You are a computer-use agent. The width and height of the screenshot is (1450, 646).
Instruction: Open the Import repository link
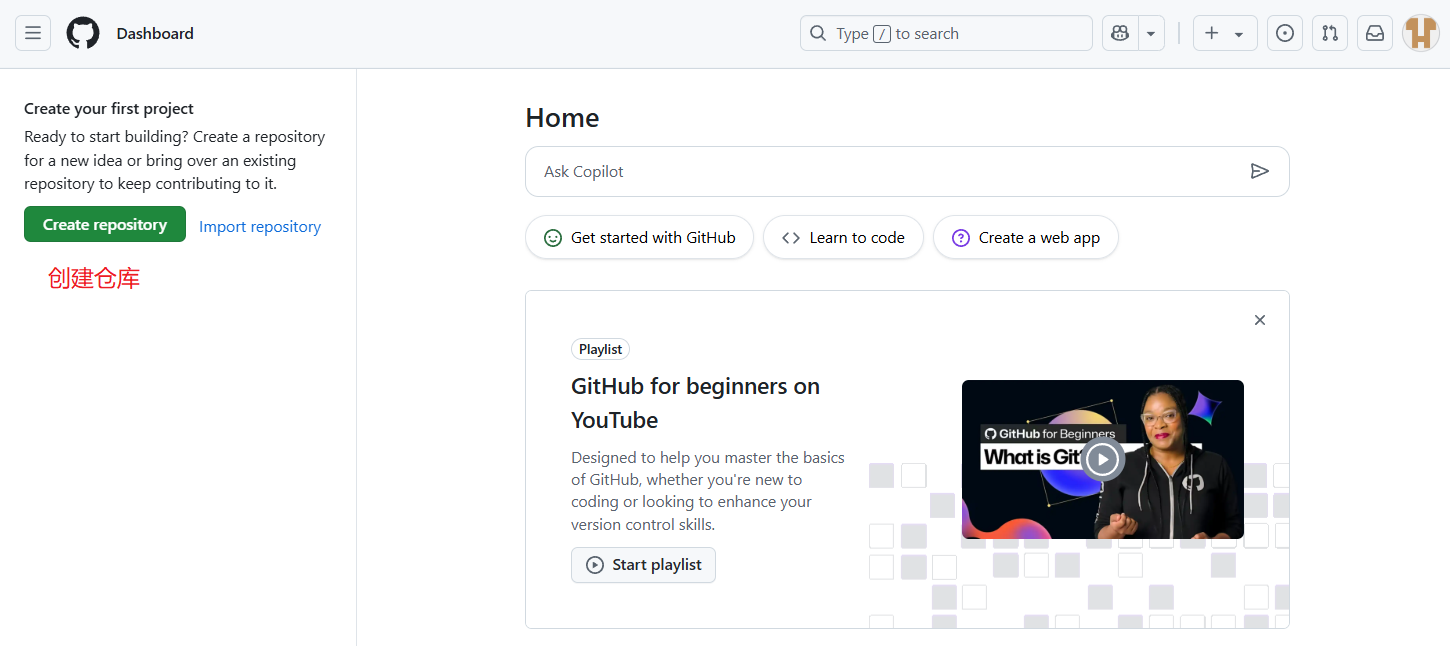pyautogui.click(x=260, y=227)
